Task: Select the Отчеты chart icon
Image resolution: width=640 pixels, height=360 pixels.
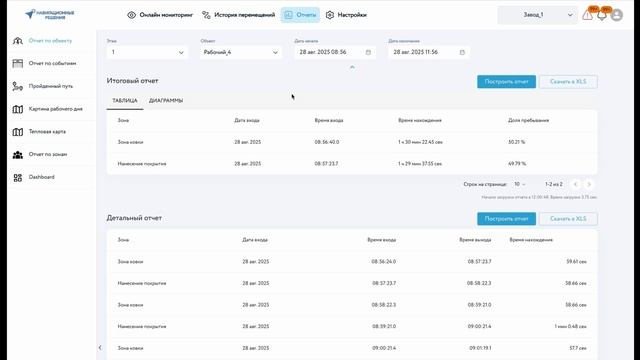Action: (289, 15)
